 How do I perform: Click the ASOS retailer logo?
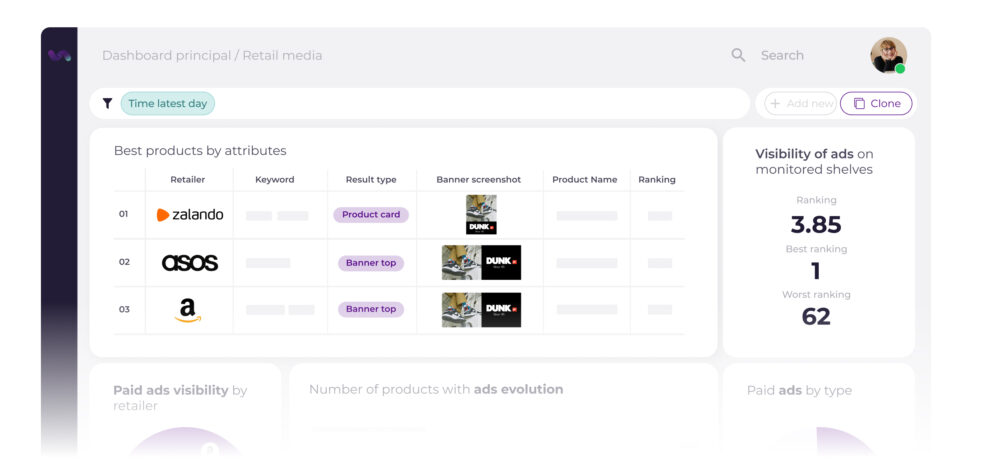point(190,263)
